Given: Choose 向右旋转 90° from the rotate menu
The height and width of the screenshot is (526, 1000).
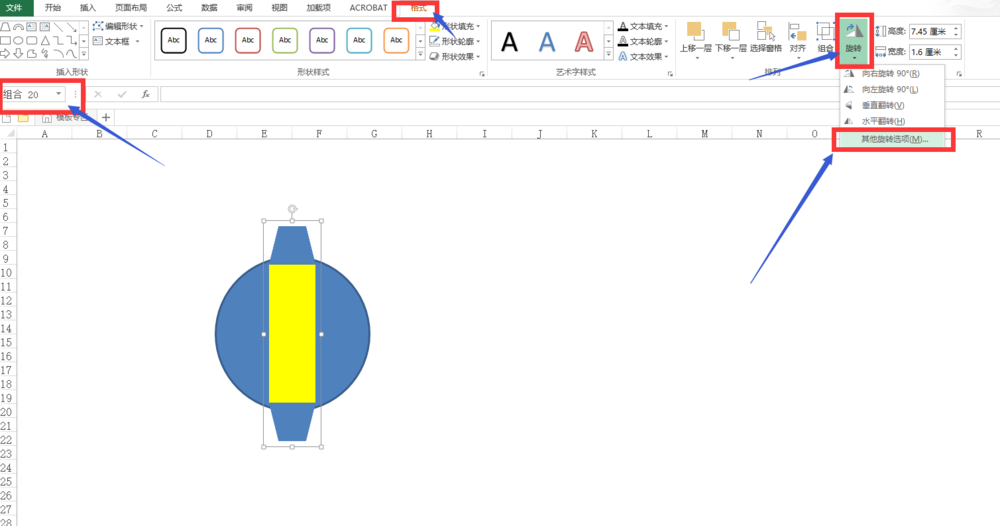Looking at the screenshot, I should point(891,74).
